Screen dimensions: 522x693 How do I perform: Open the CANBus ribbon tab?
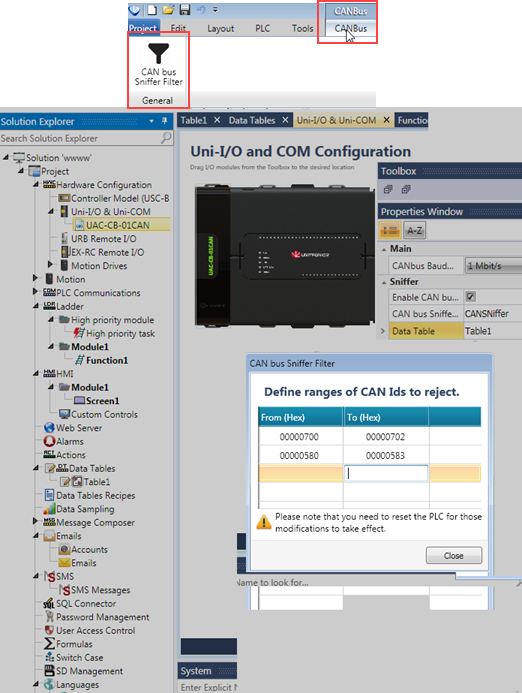(351, 28)
